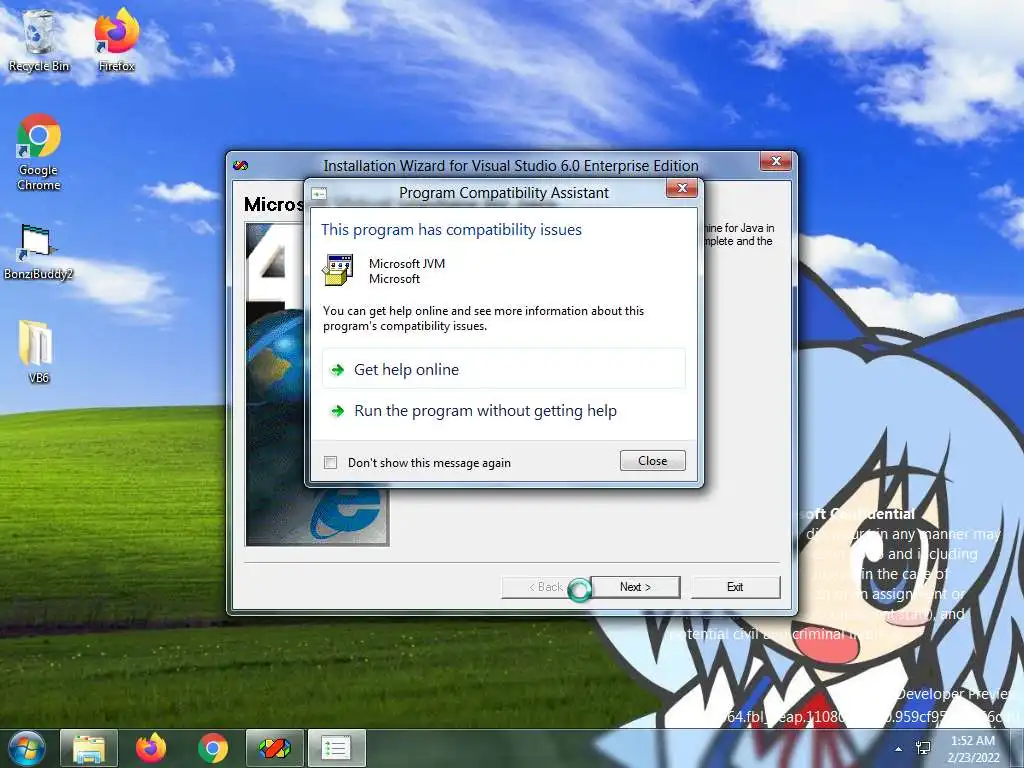Switch to Visual Studio setup taskbar button

[x=274, y=748]
